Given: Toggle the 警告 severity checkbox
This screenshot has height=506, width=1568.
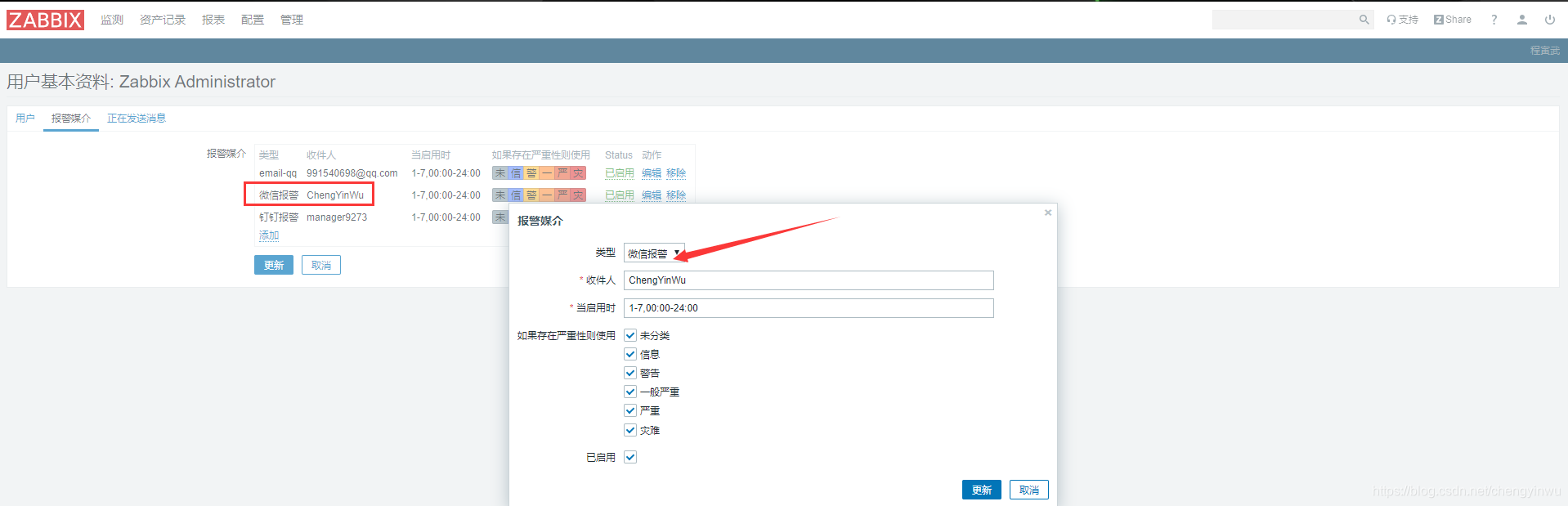Looking at the screenshot, I should (630, 373).
